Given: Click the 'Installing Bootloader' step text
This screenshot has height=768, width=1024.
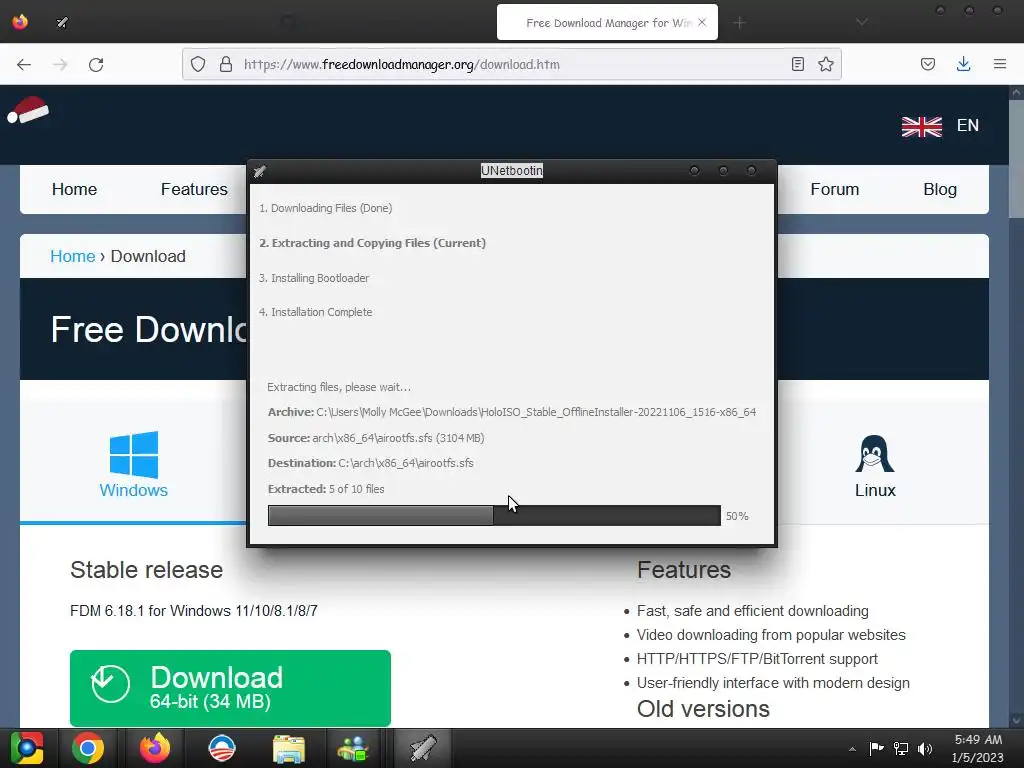Looking at the screenshot, I should [313, 278].
